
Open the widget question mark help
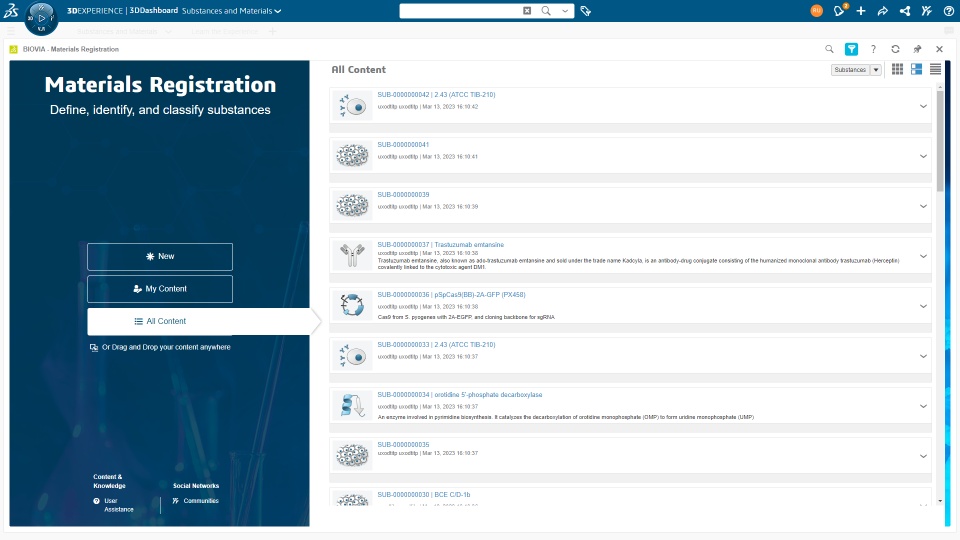pyautogui.click(x=873, y=49)
